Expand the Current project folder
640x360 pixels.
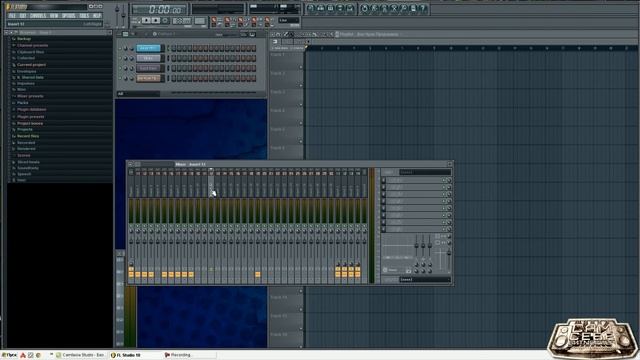(x=31, y=64)
